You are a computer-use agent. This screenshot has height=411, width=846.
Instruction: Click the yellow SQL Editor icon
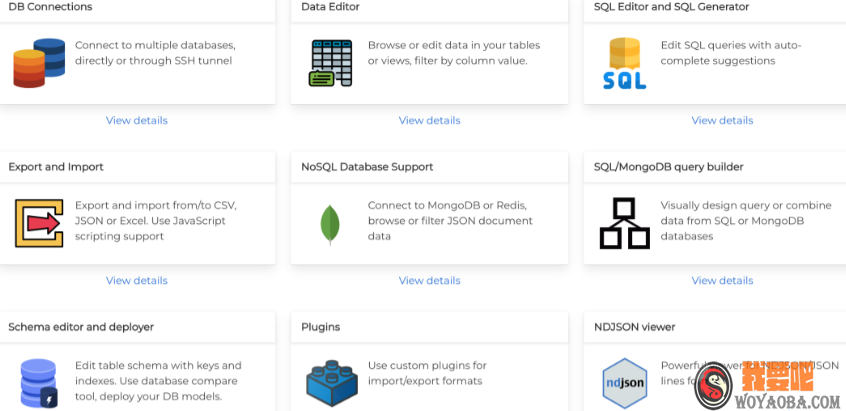pyautogui.click(x=624, y=63)
